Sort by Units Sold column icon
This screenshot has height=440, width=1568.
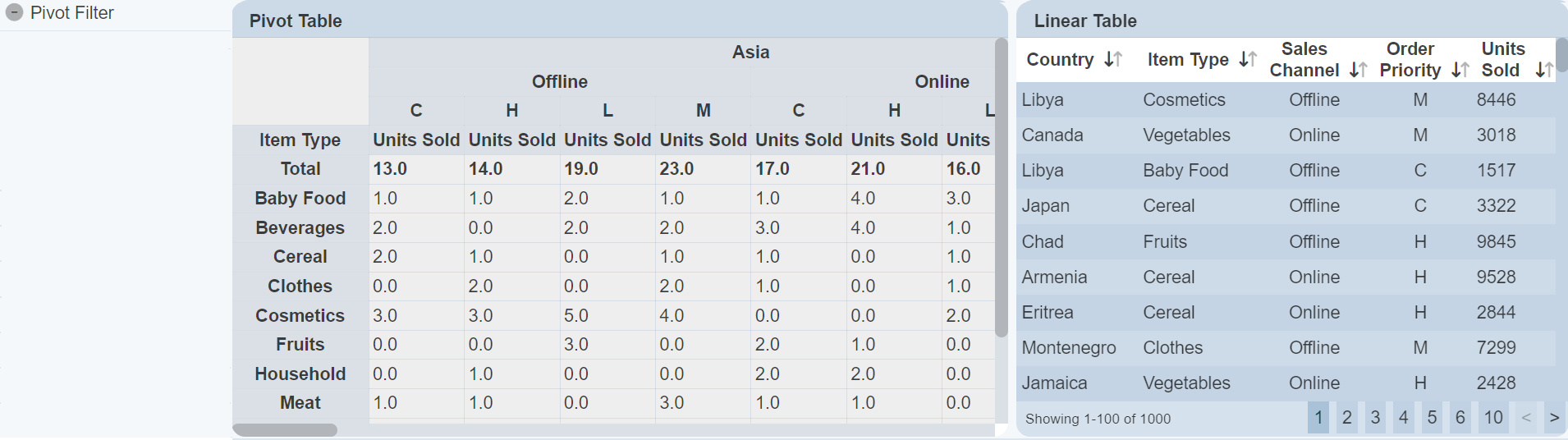click(1543, 70)
